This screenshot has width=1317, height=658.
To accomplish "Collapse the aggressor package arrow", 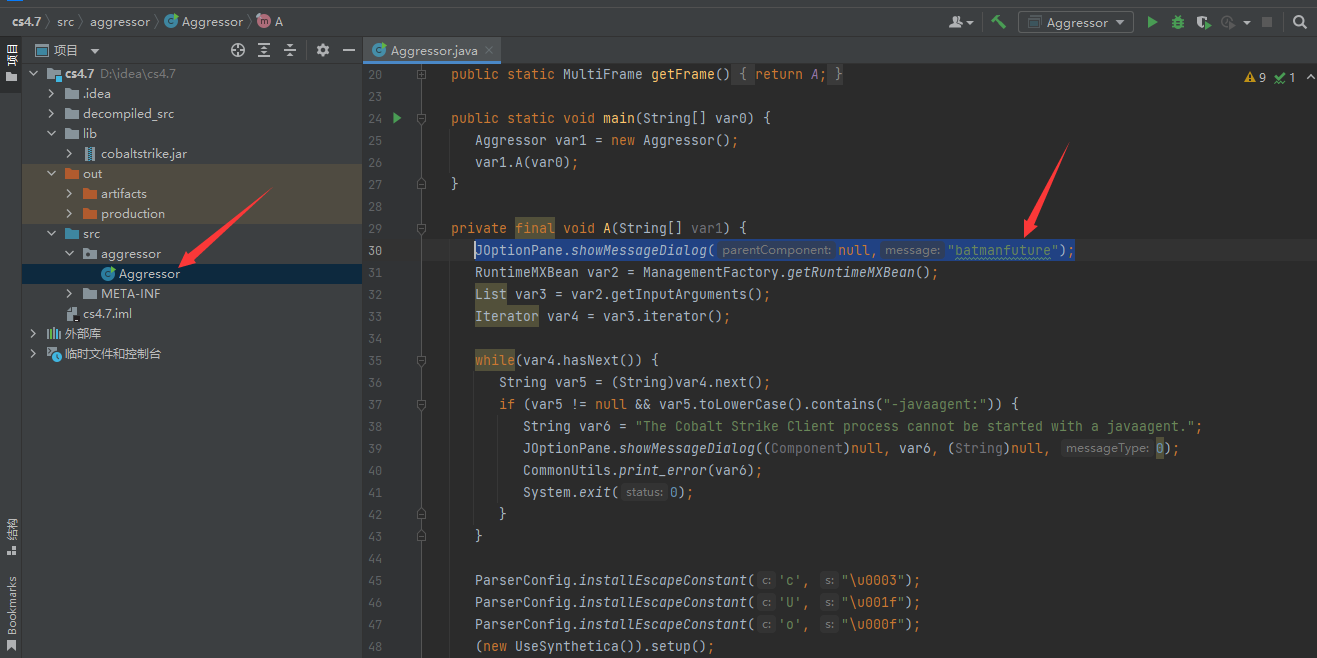I will coord(70,253).
